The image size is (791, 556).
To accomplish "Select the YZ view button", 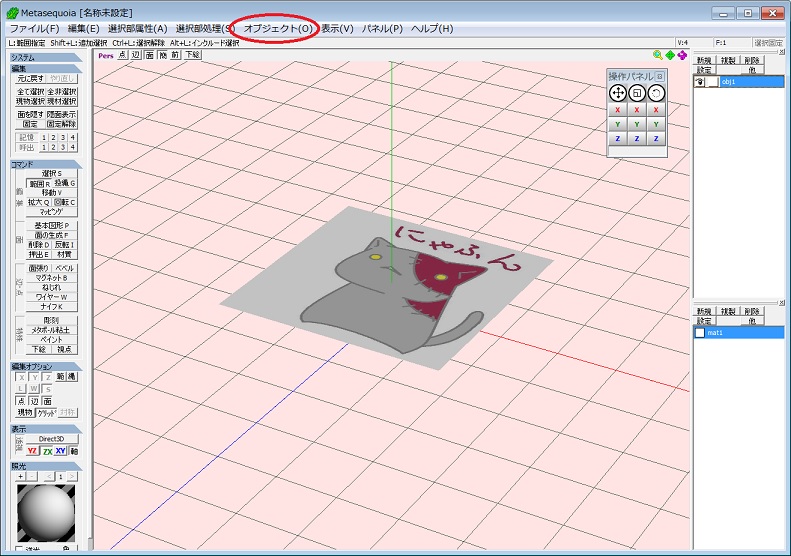I will [x=32, y=451].
